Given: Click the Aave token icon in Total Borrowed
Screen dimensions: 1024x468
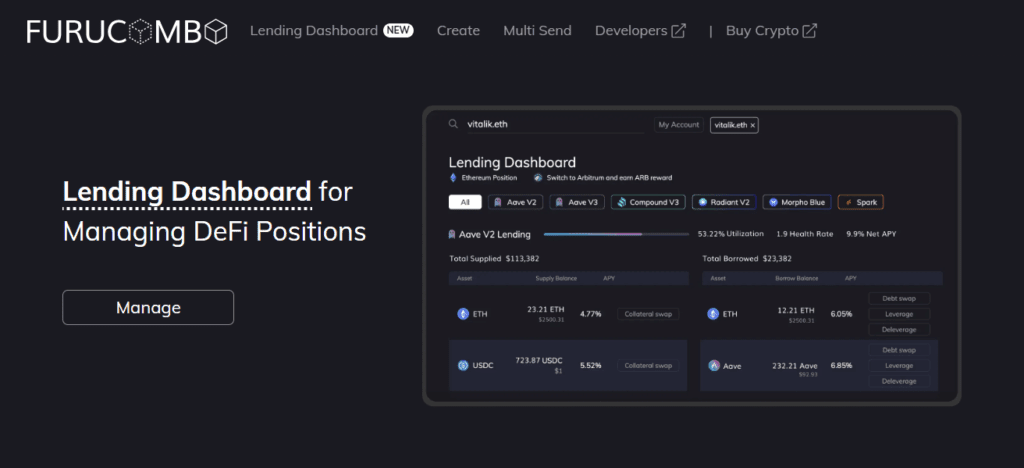Looking at the screenshot, I should 714,365.
